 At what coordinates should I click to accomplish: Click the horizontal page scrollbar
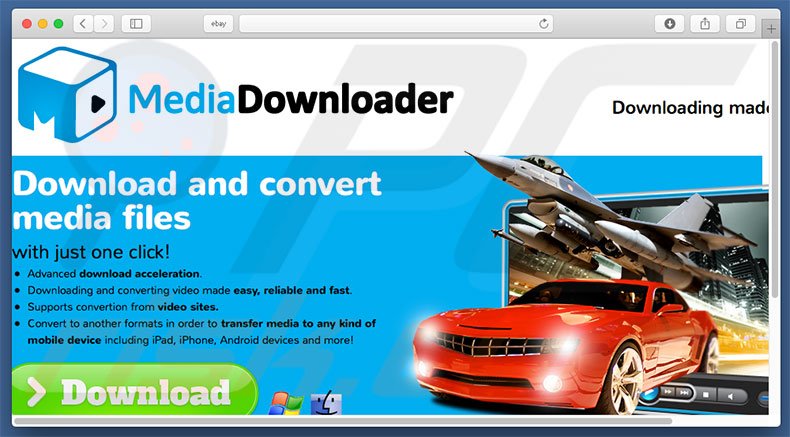click(343, 421)
